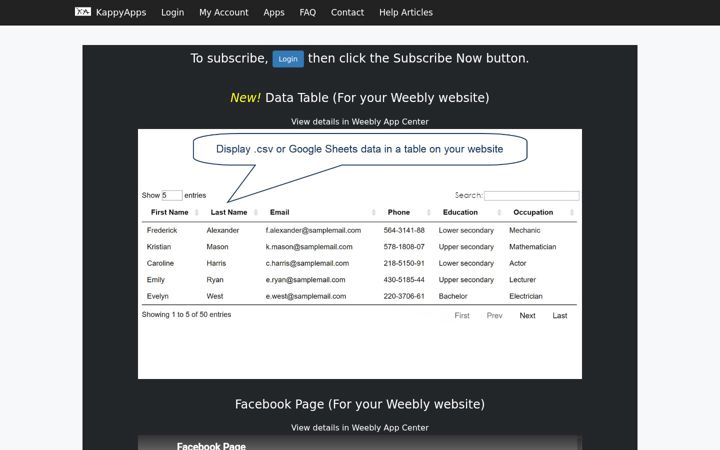The image size is (720, 450).
Task: Sort table by Phone column
Action: 399,212
